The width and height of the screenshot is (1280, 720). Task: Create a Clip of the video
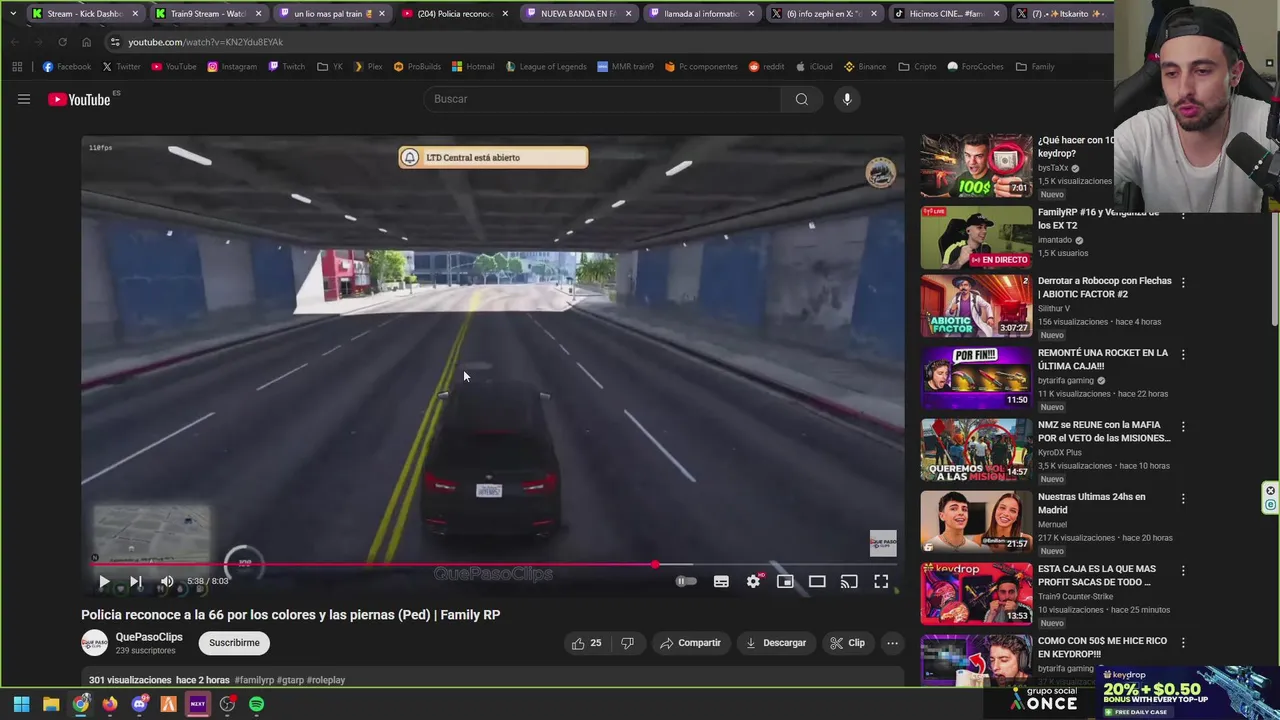click(x=848, y=643)
